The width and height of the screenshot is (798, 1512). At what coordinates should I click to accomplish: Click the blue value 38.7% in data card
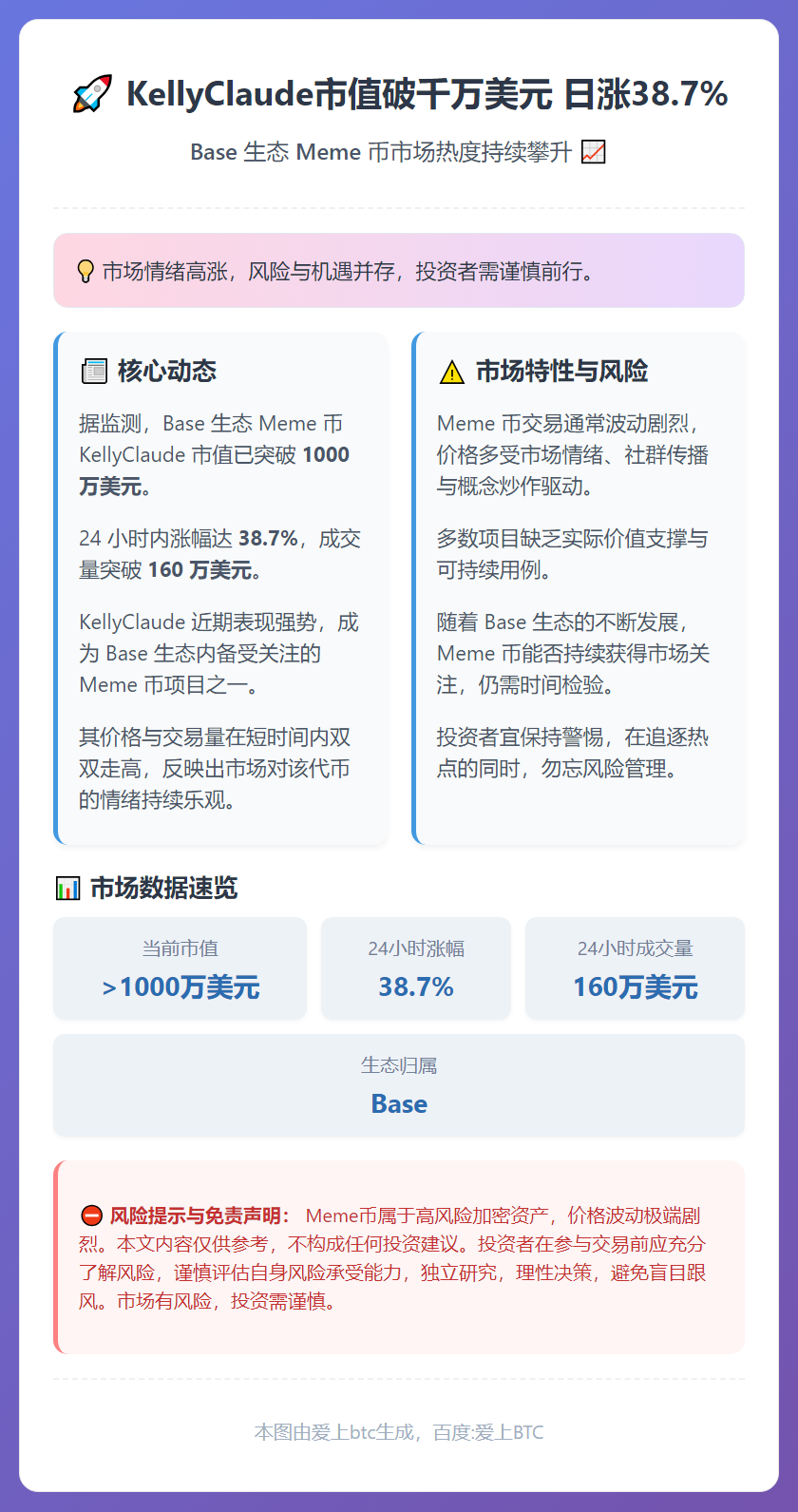pyautogui.click(x=416, y=987)
